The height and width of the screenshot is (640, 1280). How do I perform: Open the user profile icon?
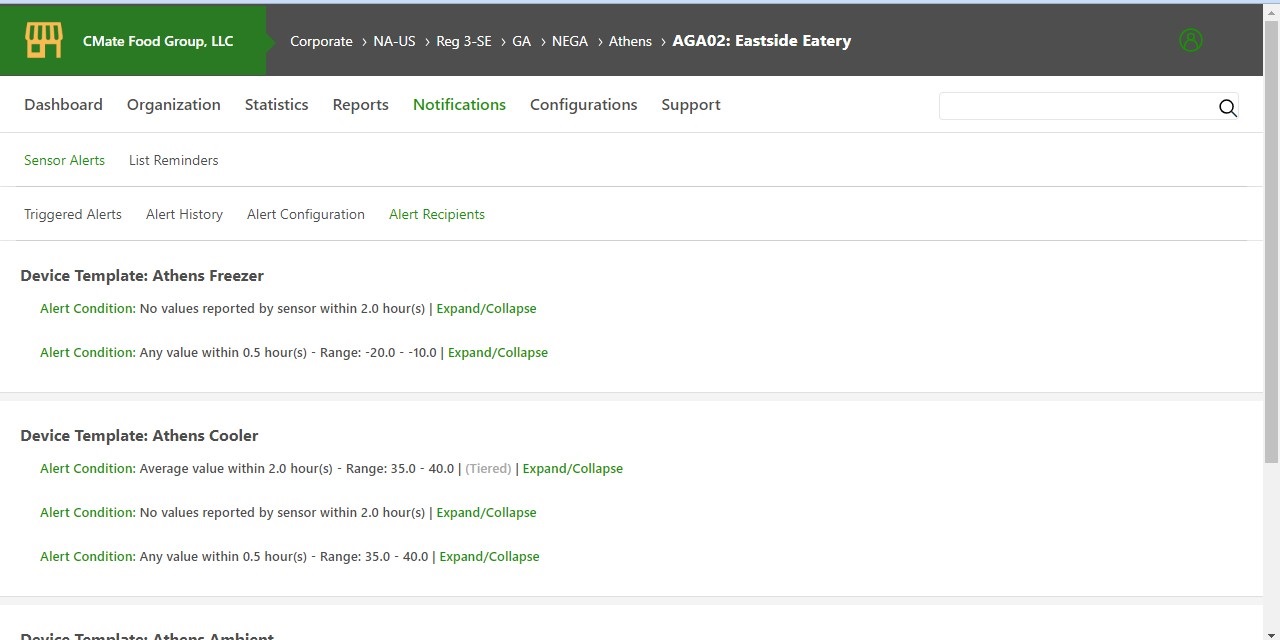pyautogui.click(x=1190, y=40)
